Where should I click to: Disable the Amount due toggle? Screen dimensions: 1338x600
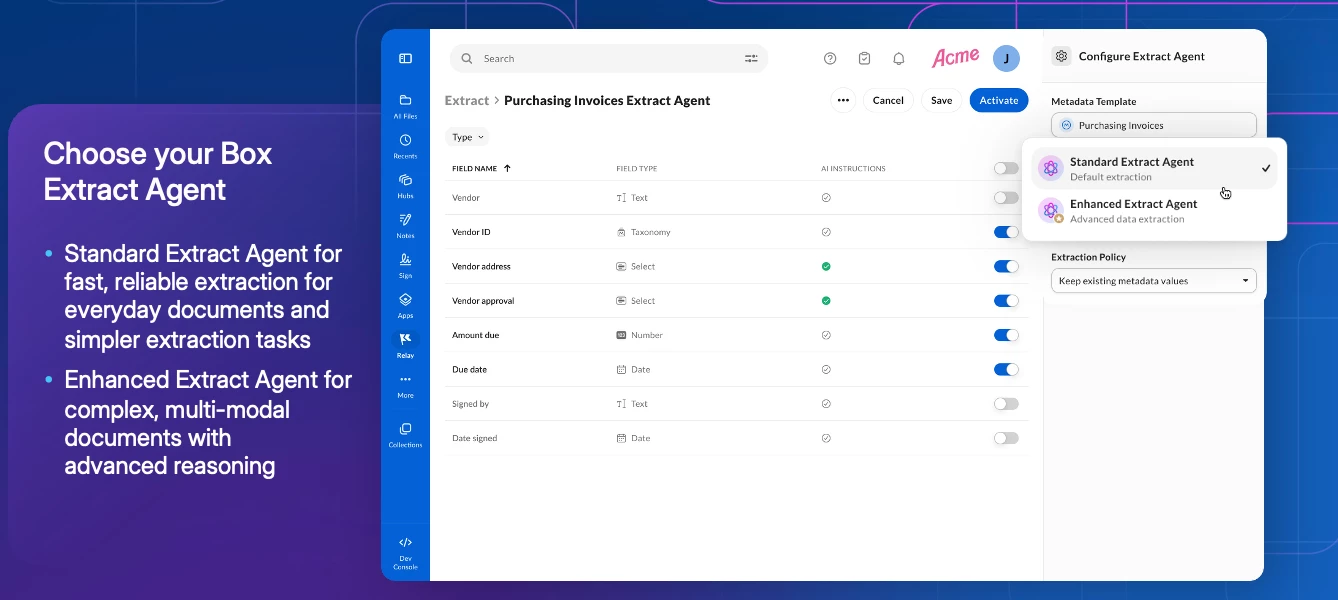coord(1006,335)
